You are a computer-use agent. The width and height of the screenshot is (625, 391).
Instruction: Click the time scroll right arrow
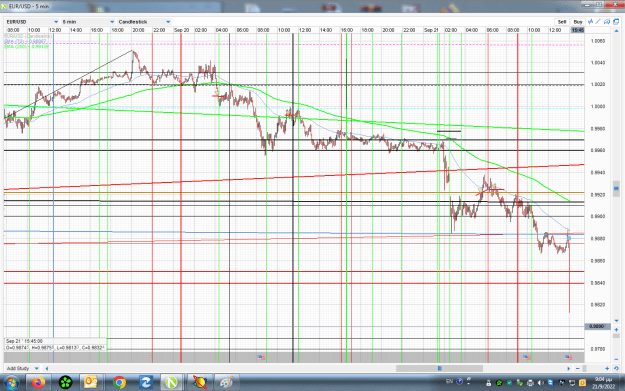(568, 368)
